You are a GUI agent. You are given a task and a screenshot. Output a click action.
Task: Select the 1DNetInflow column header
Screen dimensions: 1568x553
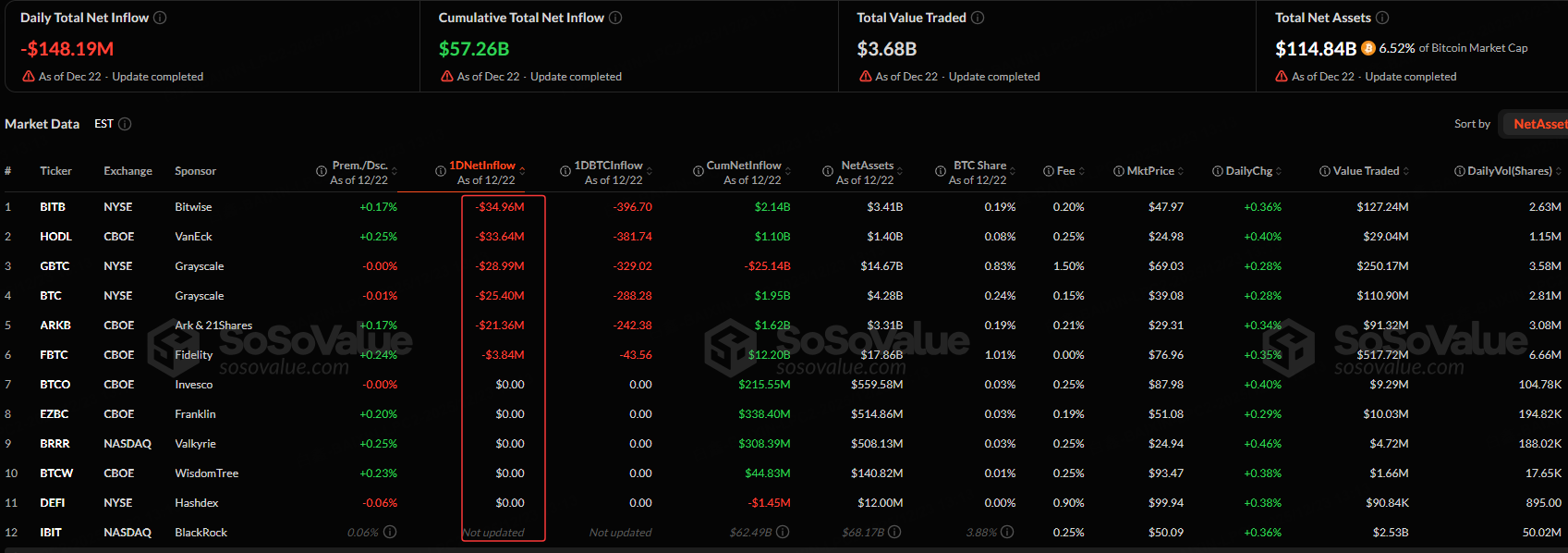482,166
